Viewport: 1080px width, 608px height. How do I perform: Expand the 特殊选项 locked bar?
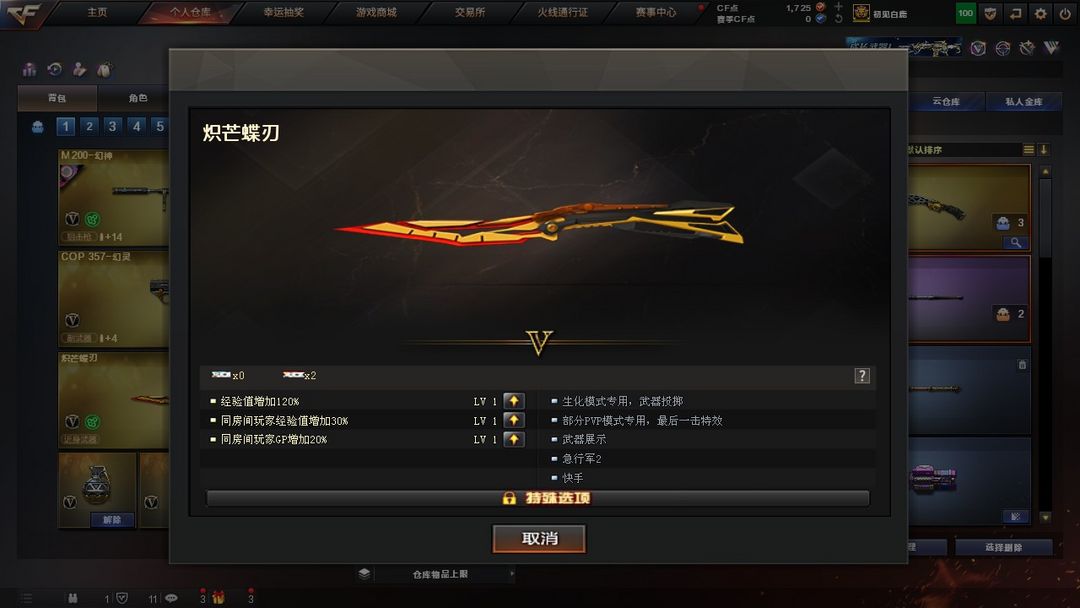[538, 498]
